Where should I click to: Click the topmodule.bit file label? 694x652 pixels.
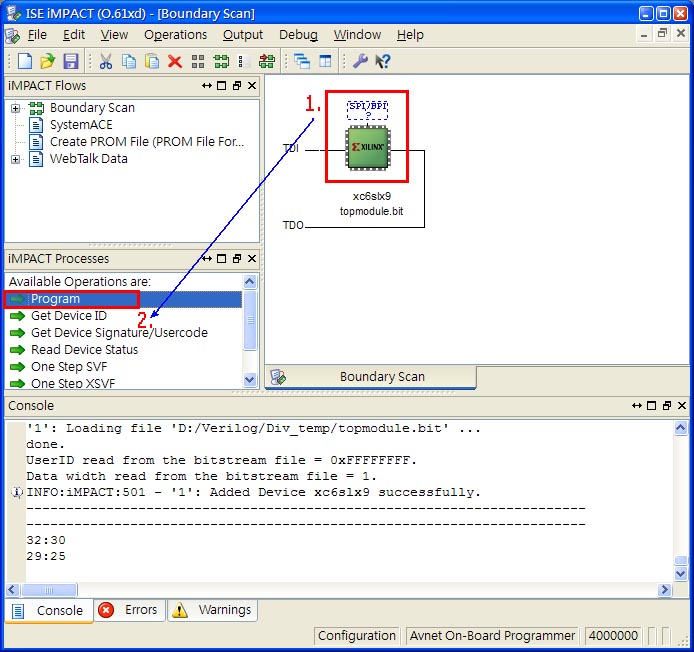pos(371,211)
